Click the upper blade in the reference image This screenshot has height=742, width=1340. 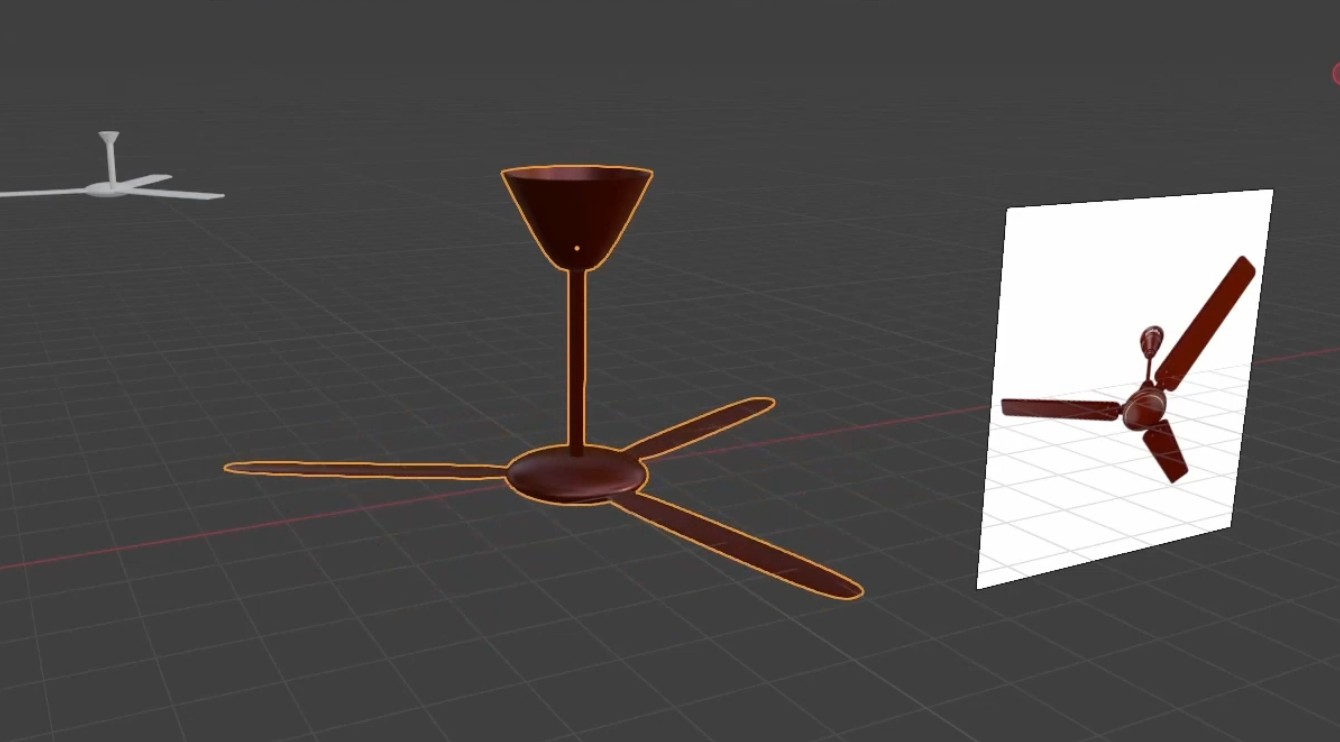(1207, 322)
